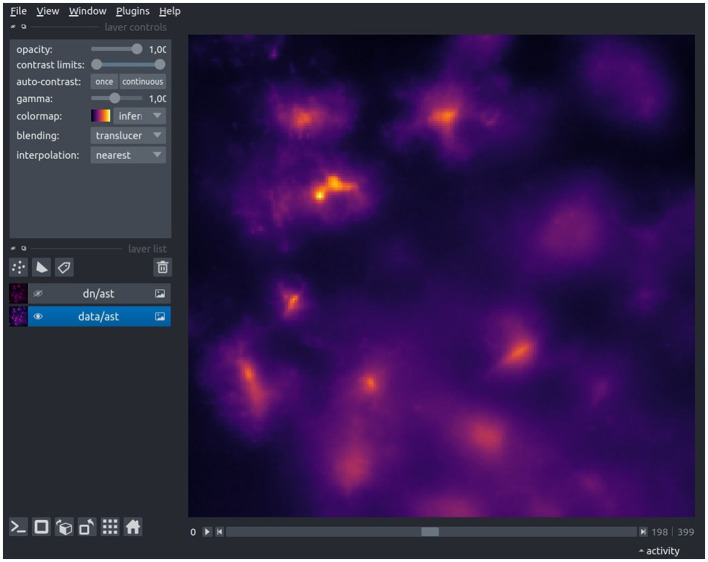Step forward one frame on slider

[x=643, y=532]
